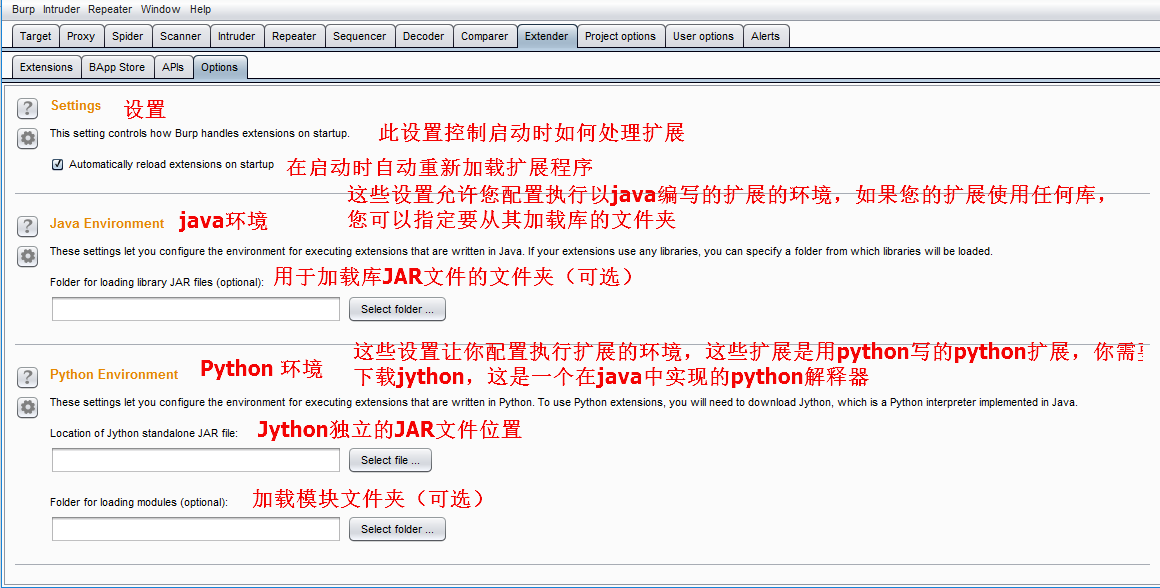Open help for Java Environment section

coord(27,226)
